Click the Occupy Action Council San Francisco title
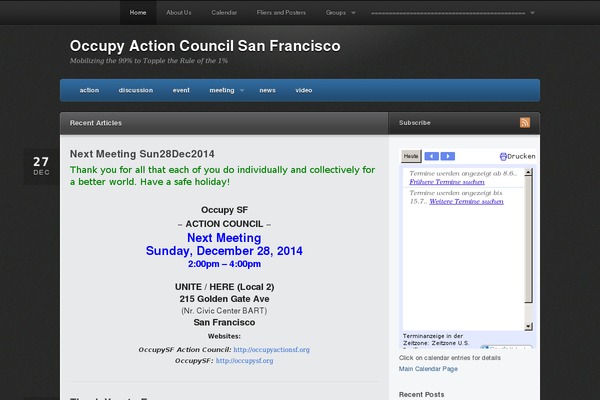Image resolution: width=600 pixels, height=400 pixels. [205, 46]
